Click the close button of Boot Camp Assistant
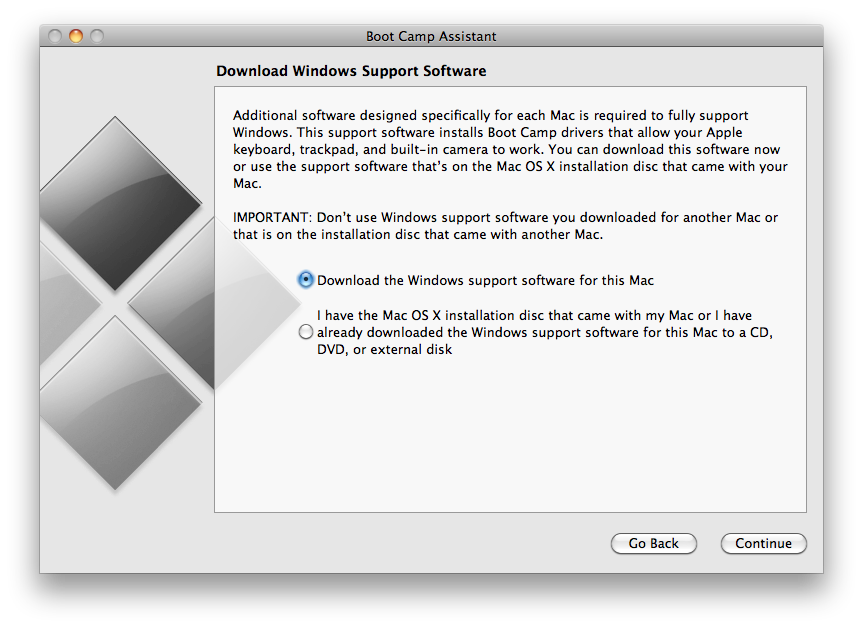 (55, 36)
